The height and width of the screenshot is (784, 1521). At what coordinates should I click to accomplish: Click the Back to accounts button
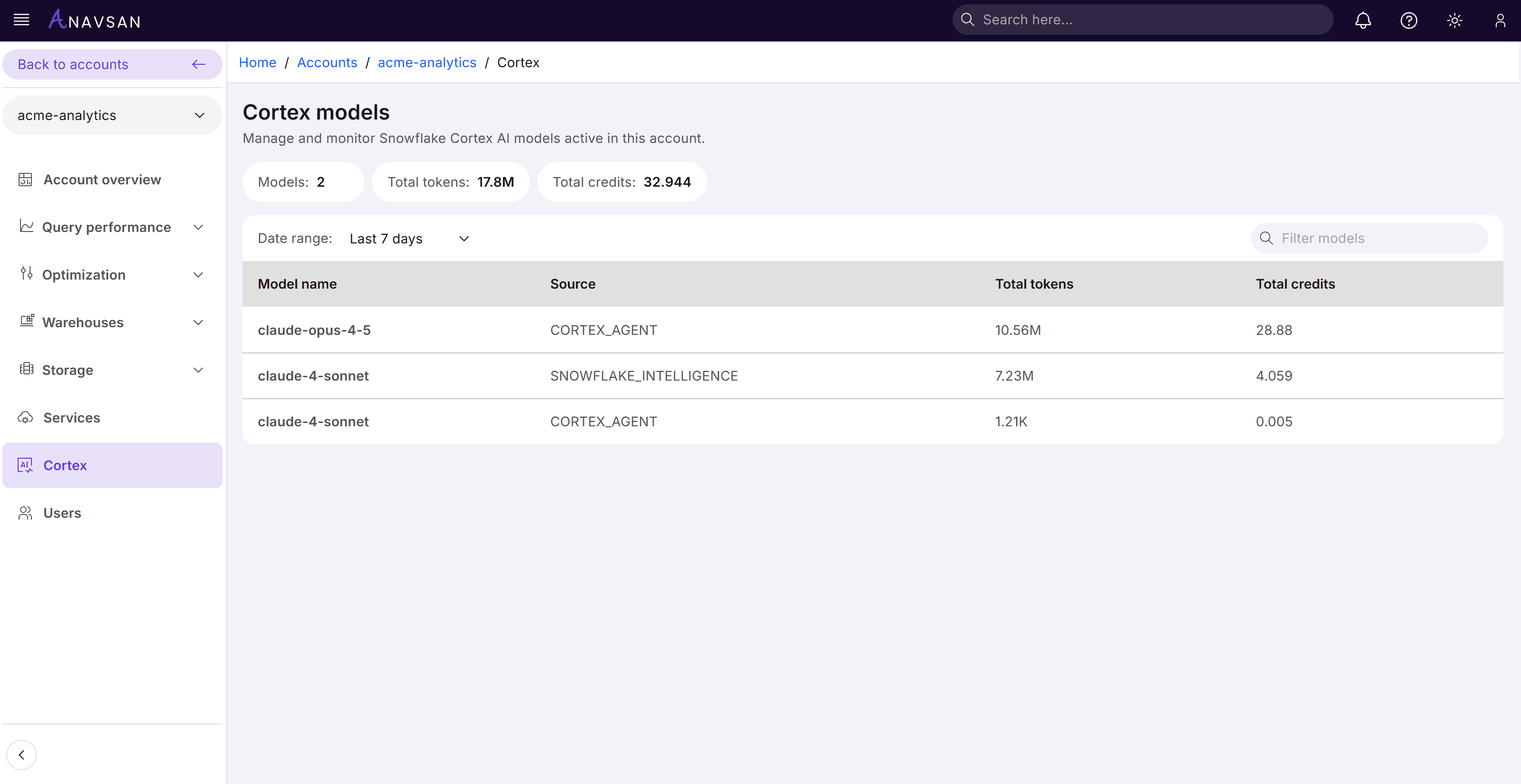pos(112,64)
